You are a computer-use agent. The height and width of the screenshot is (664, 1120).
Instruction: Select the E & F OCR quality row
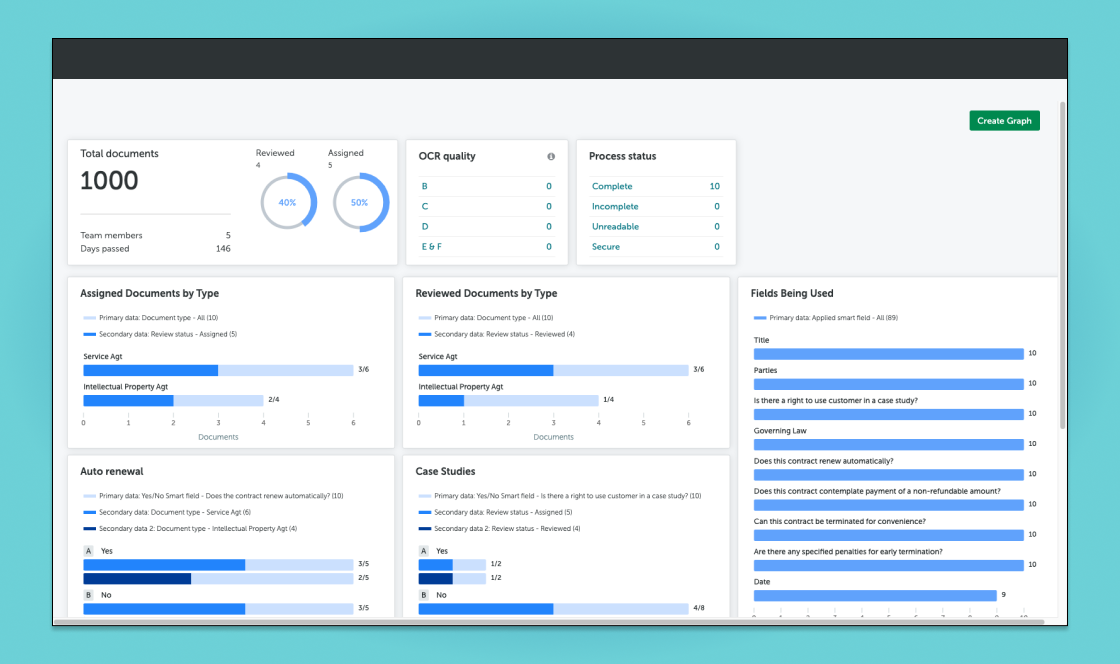[432, 247]
